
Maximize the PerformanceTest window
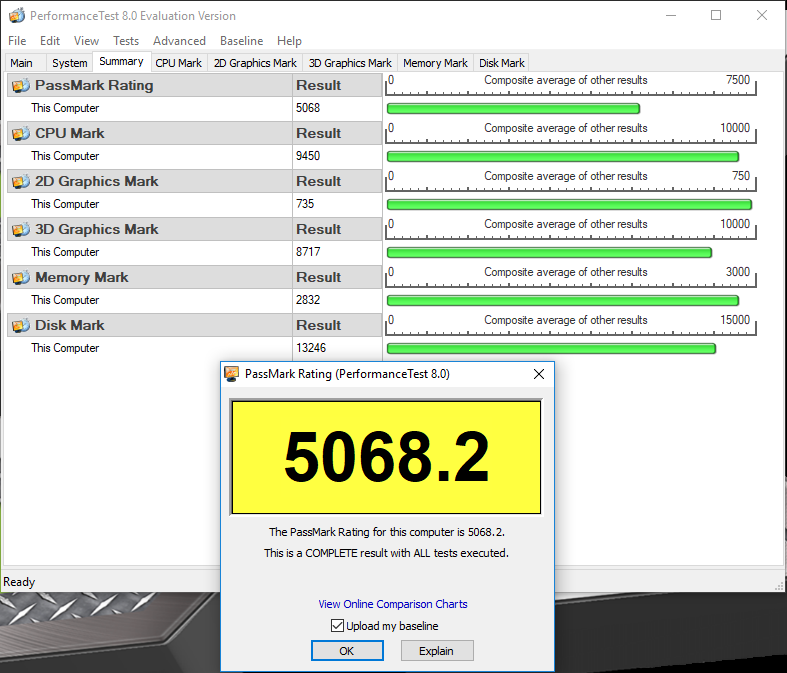[716, 15]
